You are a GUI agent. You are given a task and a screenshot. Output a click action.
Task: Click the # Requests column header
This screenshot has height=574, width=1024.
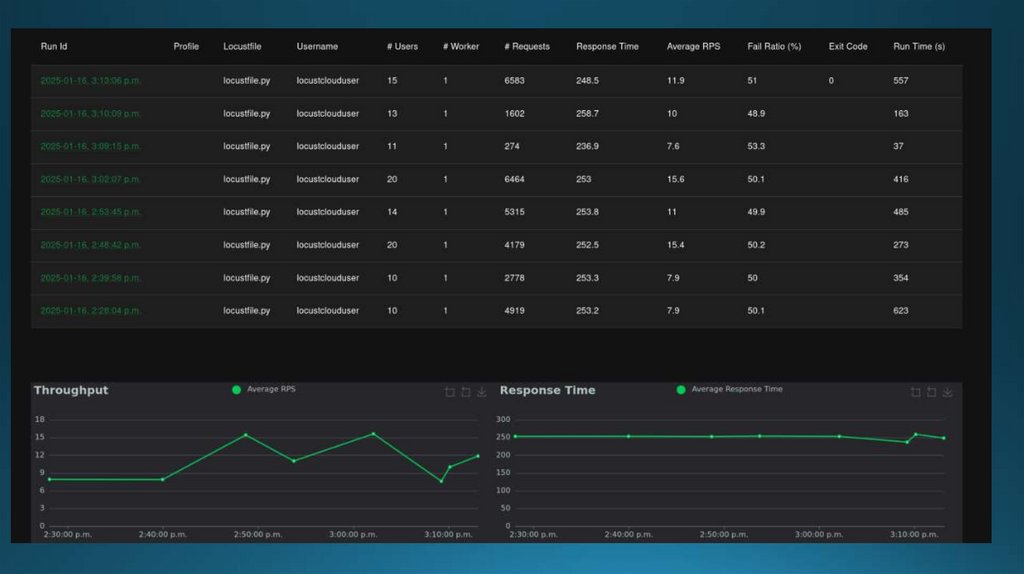527,47
